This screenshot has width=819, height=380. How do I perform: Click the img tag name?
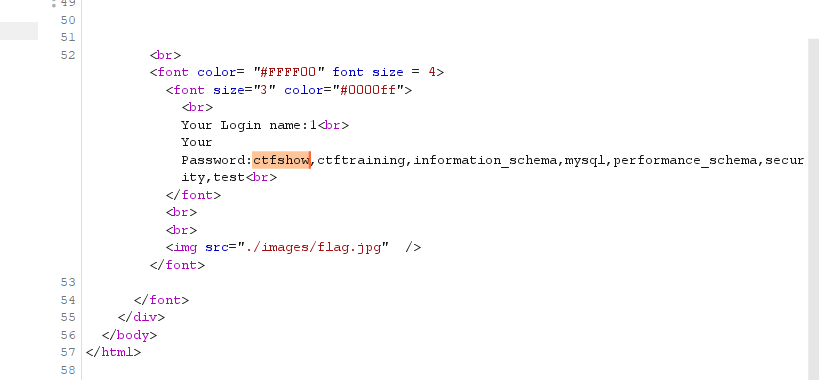tap(185, 247)
